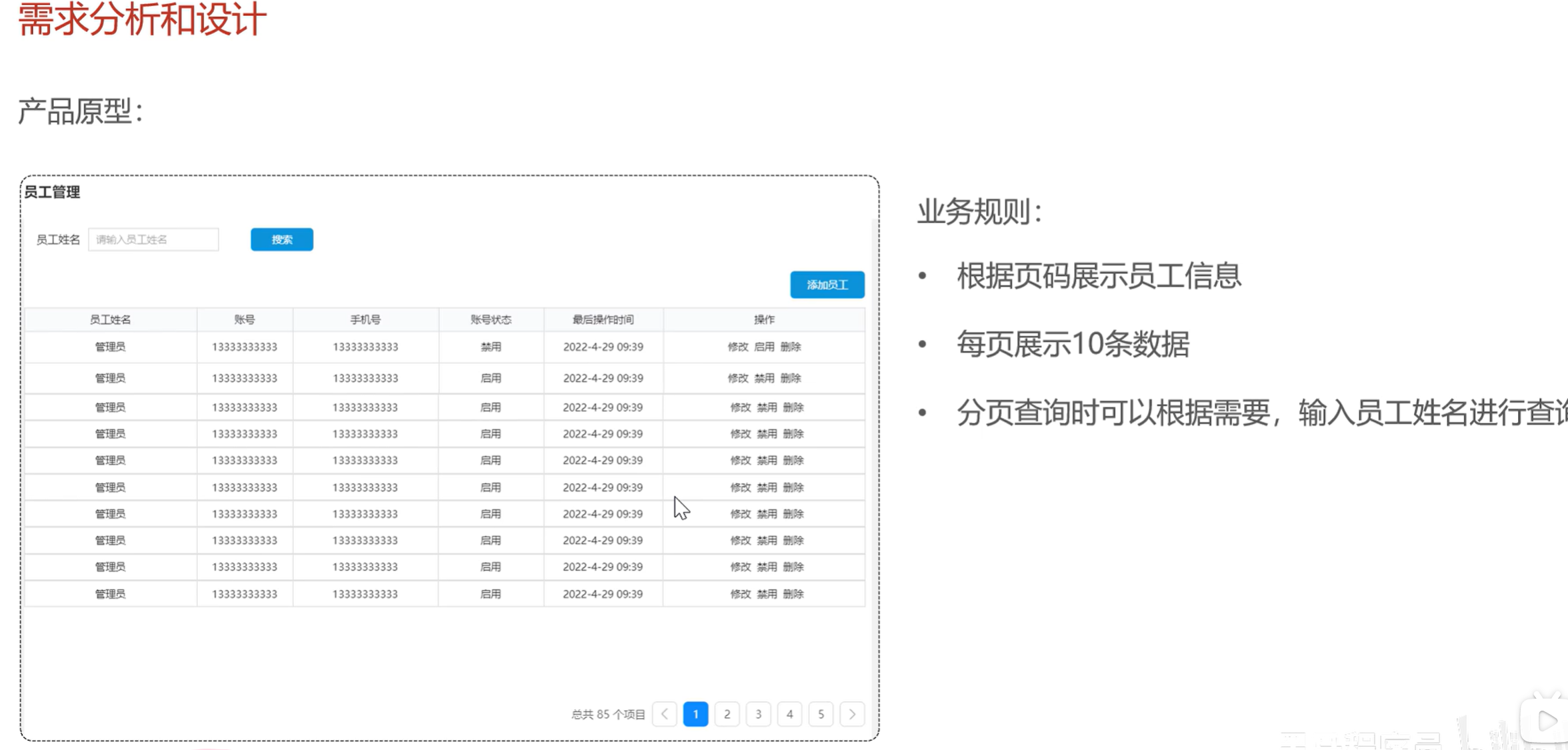This screenshot has width=1568, height=750.
Task: Click the 手机号 column header
Action: [x=365, y=319]
